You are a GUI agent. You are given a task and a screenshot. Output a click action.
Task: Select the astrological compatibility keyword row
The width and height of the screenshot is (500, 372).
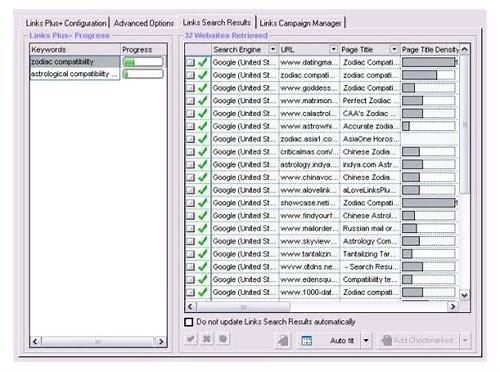[x=75, y=74]
